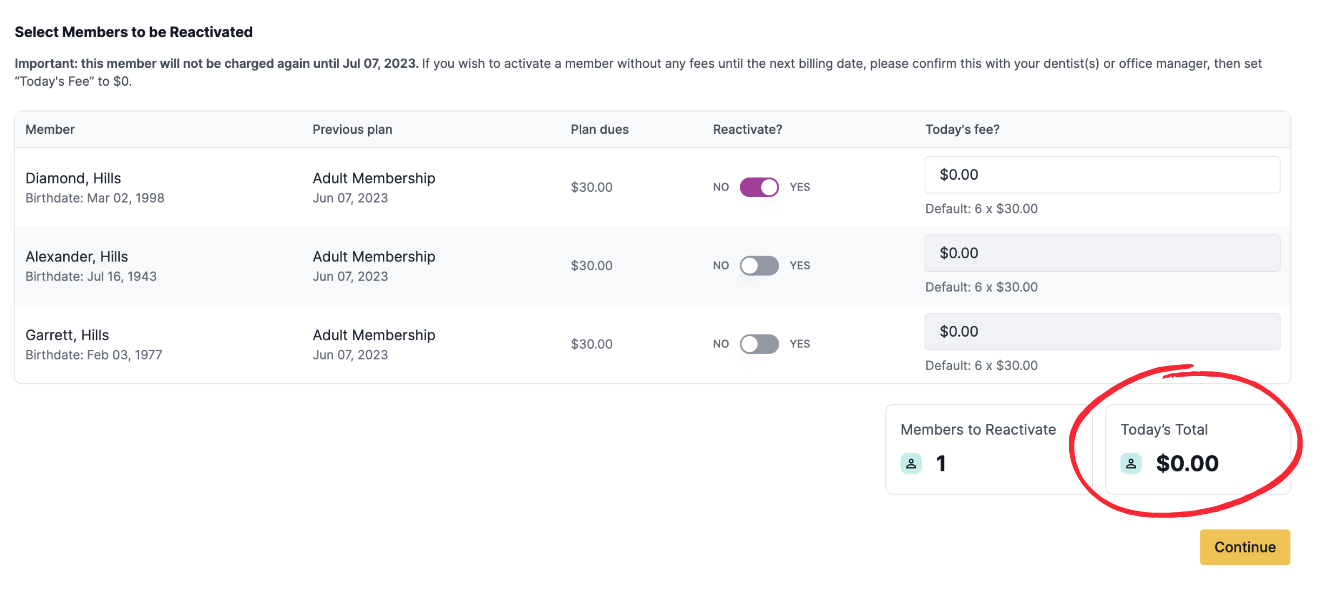Viewport: 1332px width, 606px height.
Task: Click disabled fee field for Alexander, Hills
Action: (1101, 253)
